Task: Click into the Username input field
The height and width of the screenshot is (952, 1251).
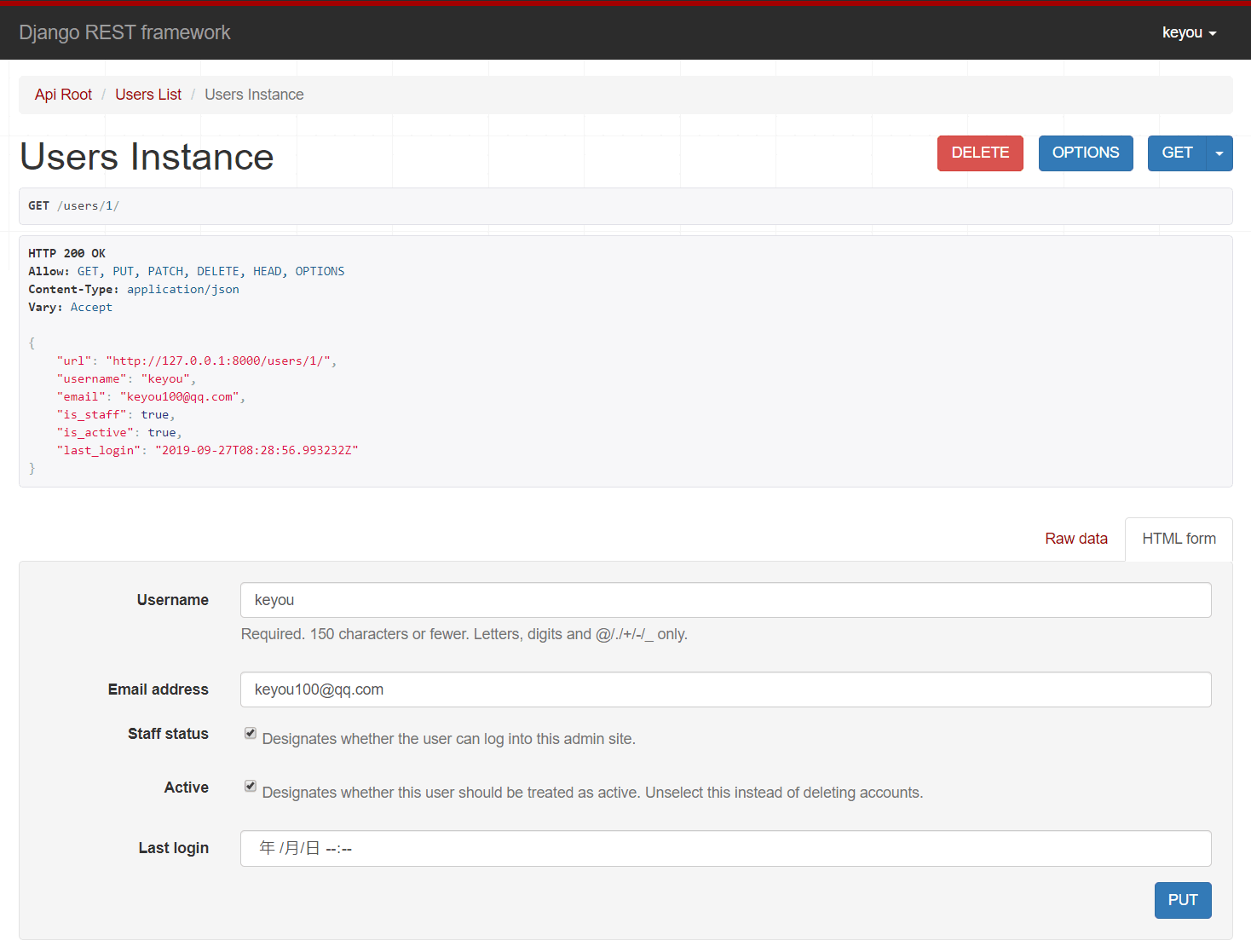Action: tap(725, 600)
